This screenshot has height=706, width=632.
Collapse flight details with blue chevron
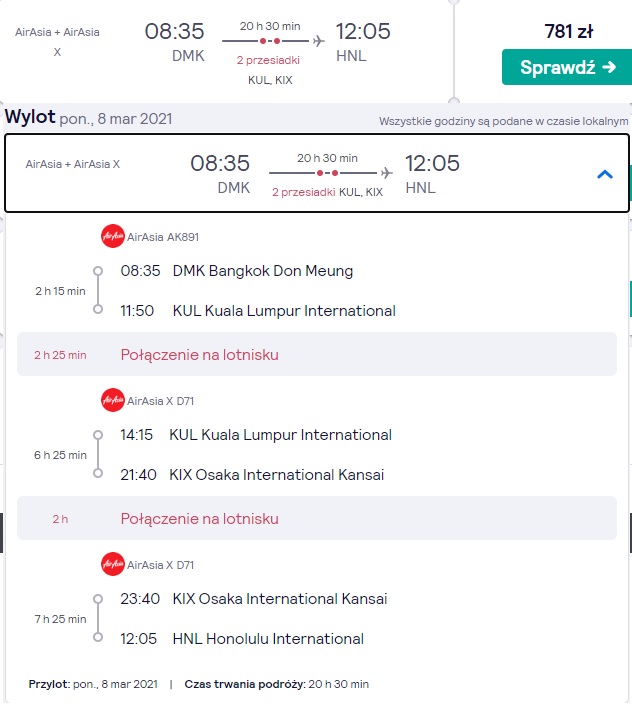[x=605, y=174]
